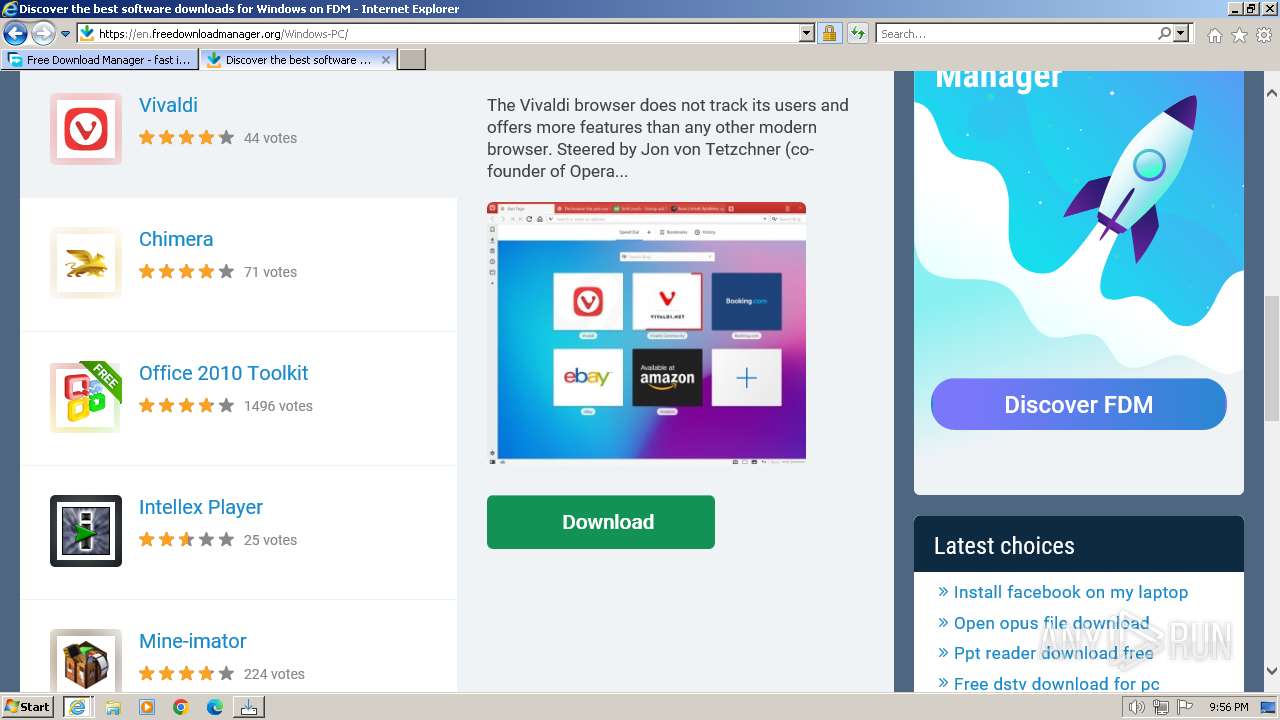This screenshot has width=1280, height=720.
Task: Click the refresh page icon
Action: tap(857, 33)
